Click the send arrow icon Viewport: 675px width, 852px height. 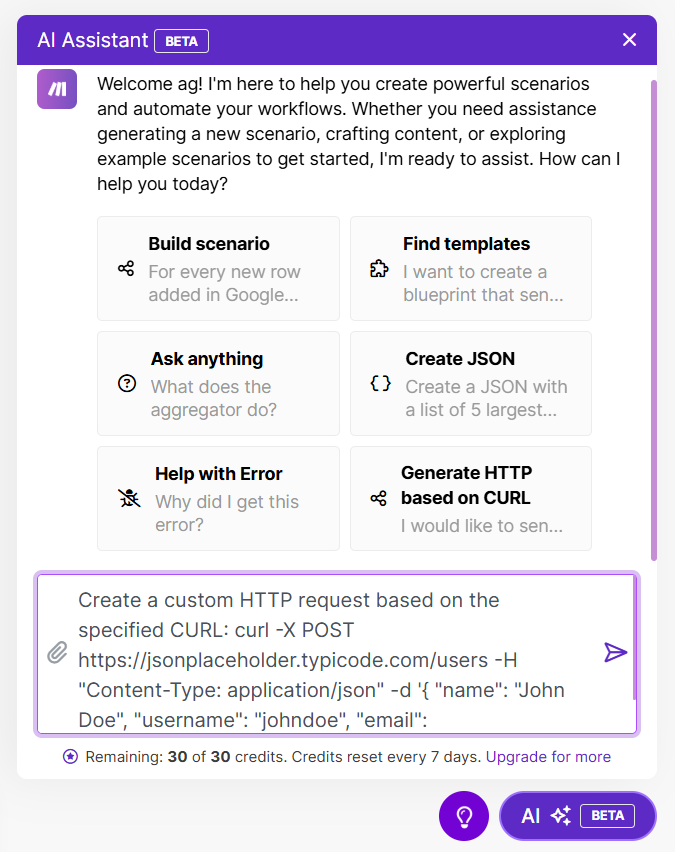(614, 653)
